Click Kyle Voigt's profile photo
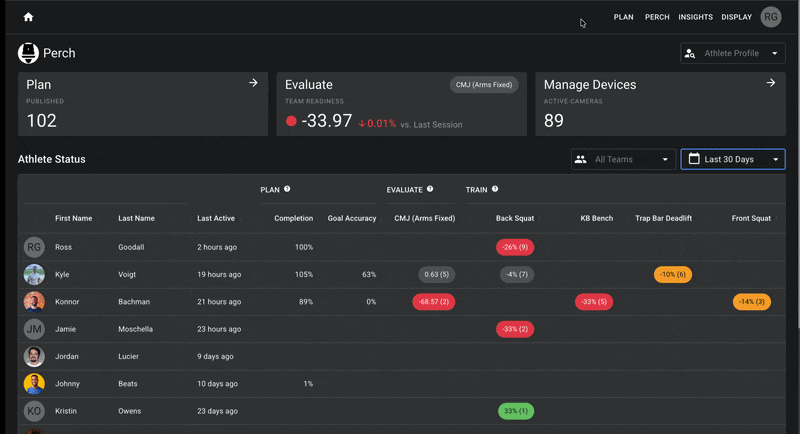 point(34,274)
